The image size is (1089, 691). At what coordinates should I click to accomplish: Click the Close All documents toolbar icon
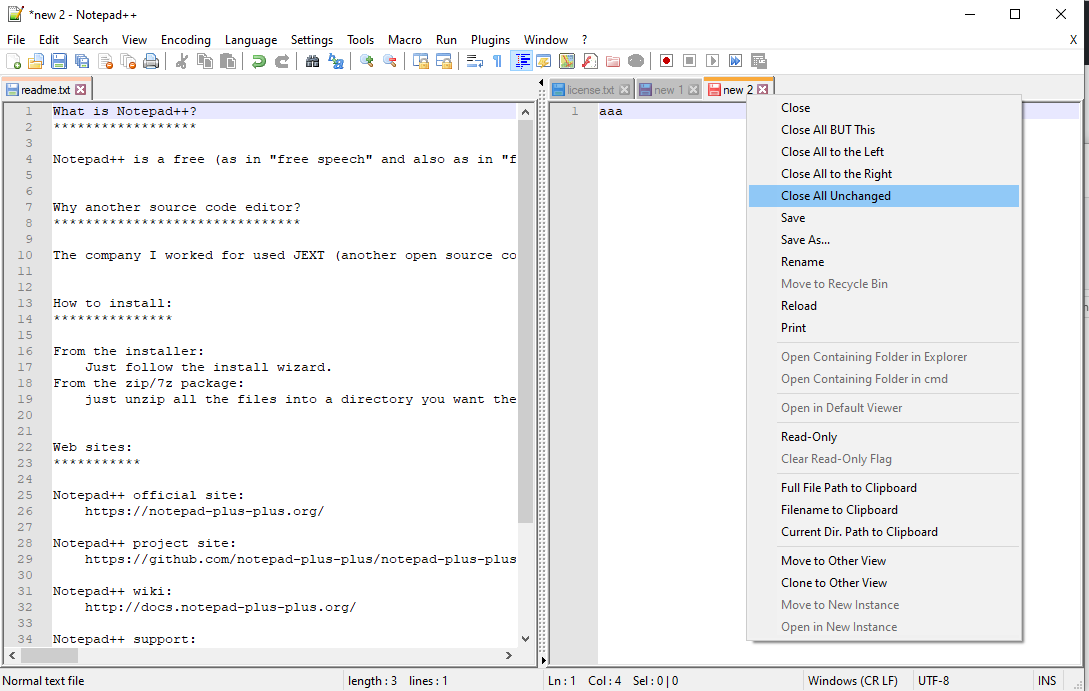point(128,61)
